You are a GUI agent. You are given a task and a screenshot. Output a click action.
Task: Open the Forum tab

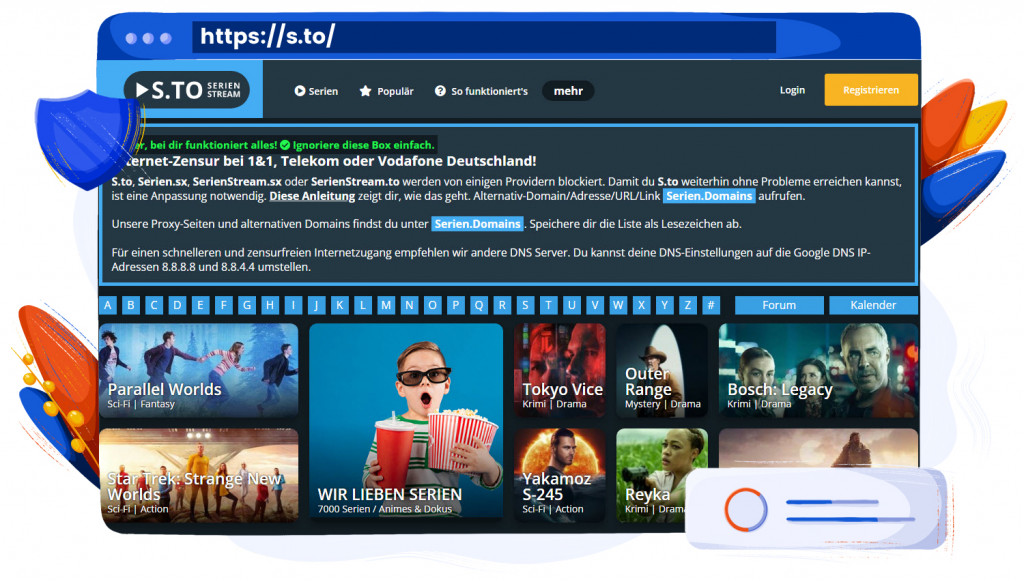779,305
